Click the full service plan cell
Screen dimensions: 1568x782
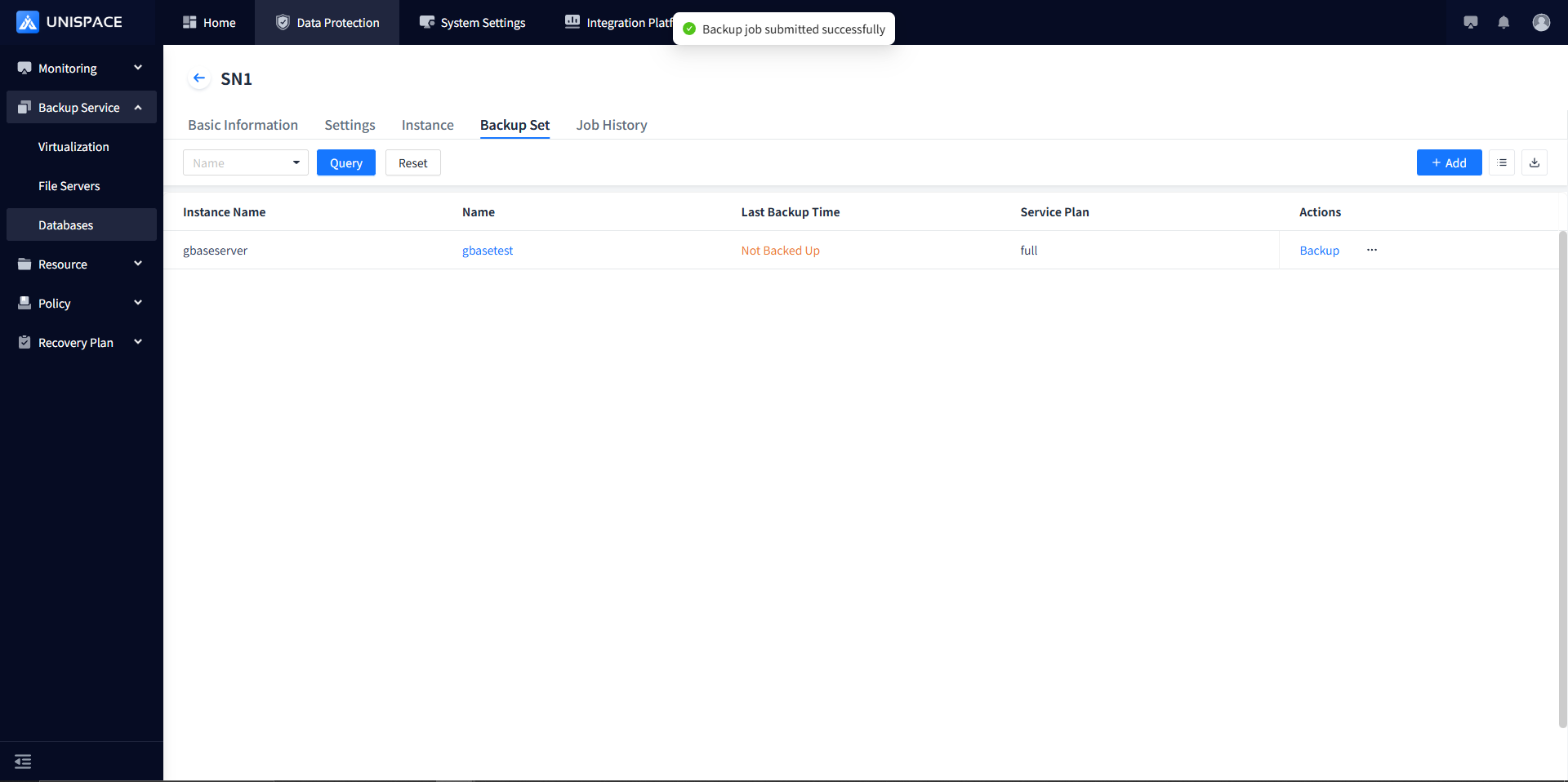tap(1029, 251)
